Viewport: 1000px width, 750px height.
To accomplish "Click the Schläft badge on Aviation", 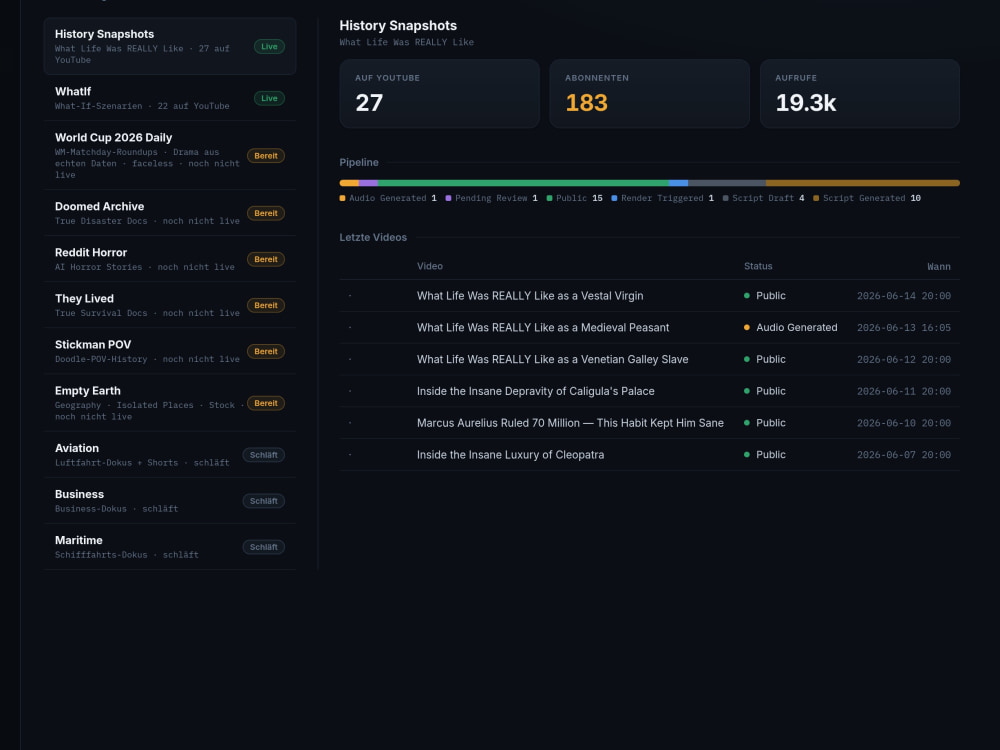I will click(x=263, y=455).
